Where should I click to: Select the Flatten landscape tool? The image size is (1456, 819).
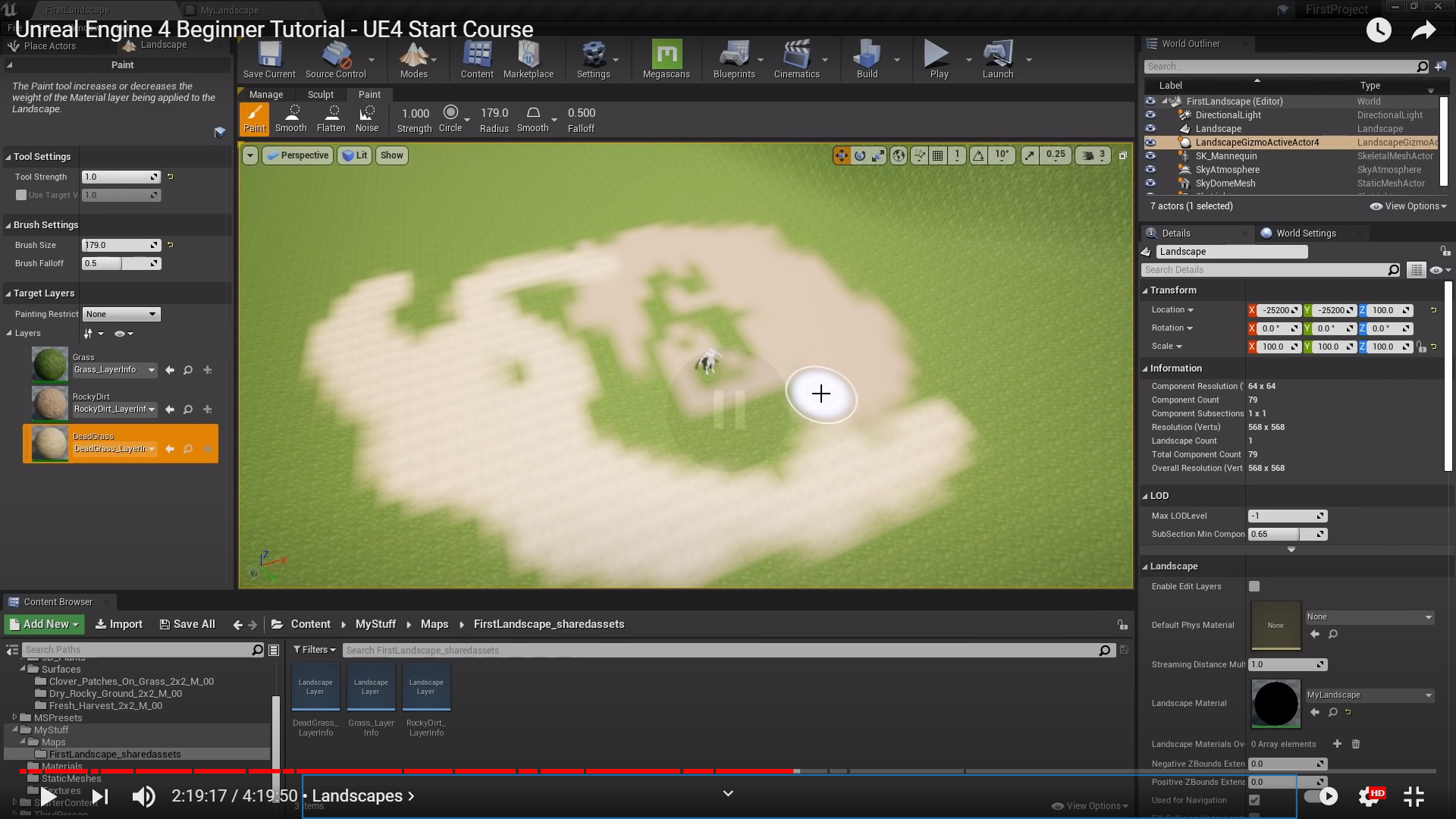[331, 119]
